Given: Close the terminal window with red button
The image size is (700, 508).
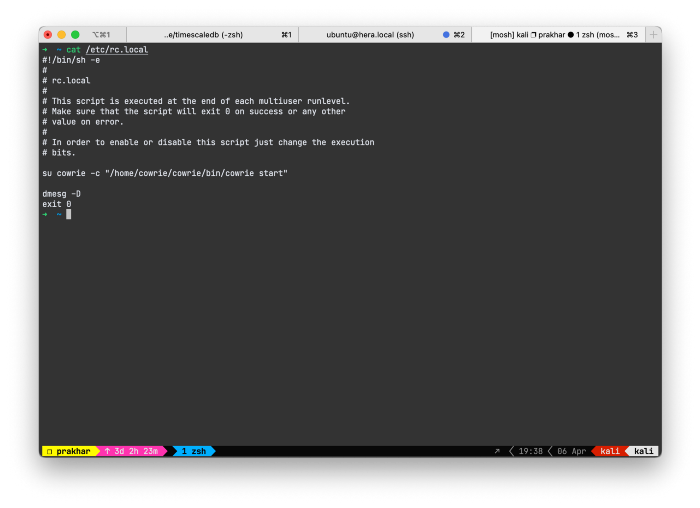Looking at the screenshot, I should pyautogui.click(x=48, y=35).
